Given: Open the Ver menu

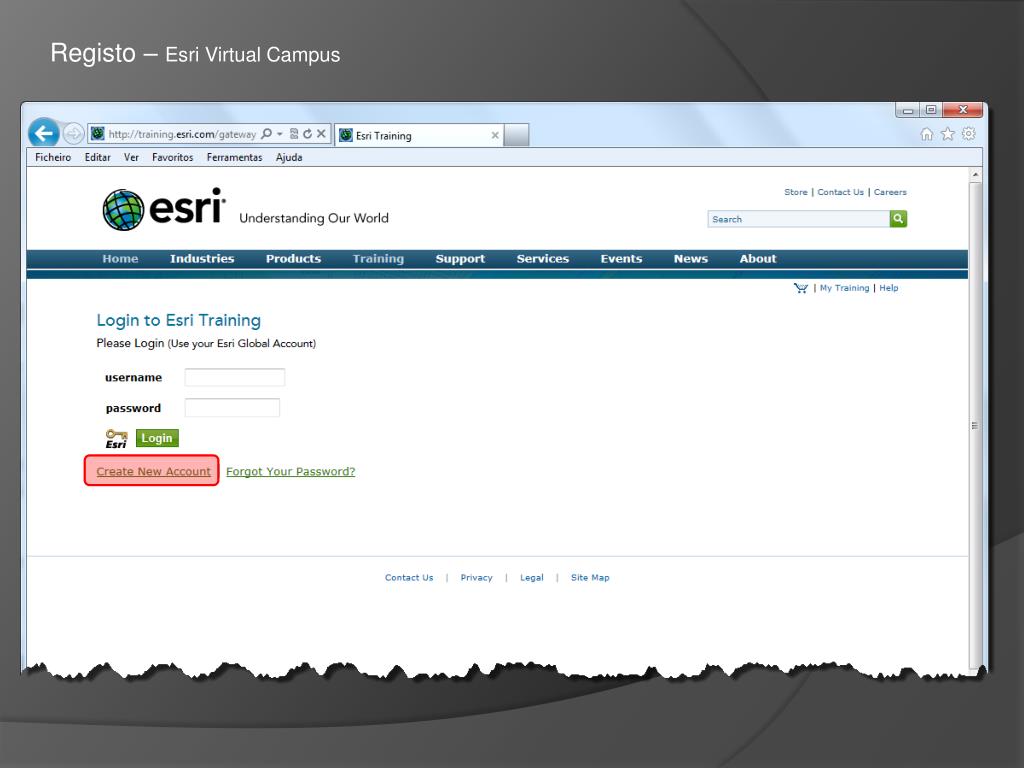Looking at the screenshot, I should 131,157.
